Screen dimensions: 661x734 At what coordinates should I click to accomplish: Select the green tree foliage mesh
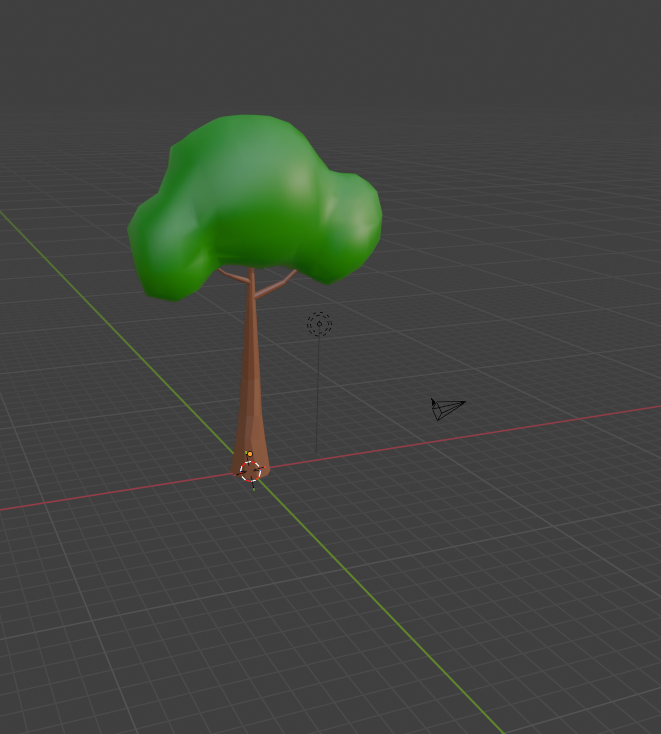254,206
